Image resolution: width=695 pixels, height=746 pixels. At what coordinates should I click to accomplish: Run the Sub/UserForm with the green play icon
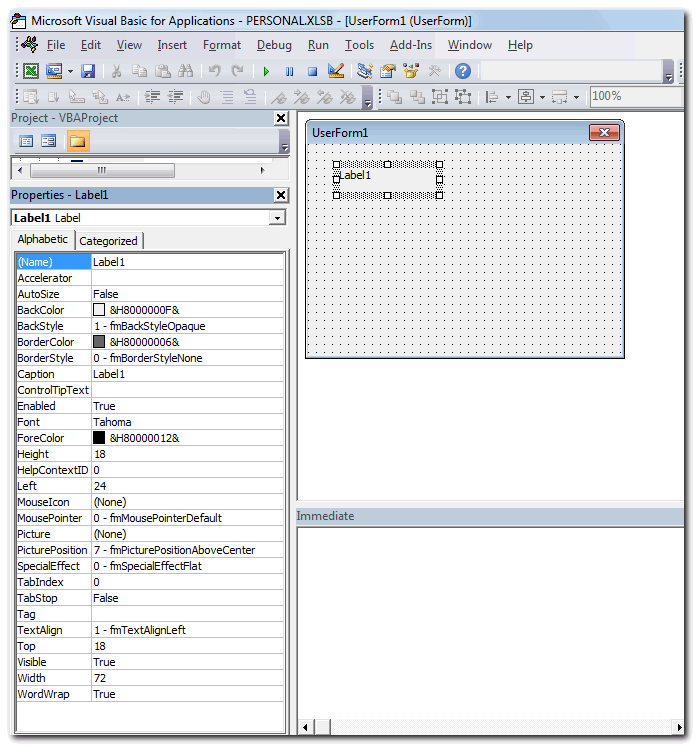pos(266,72)
